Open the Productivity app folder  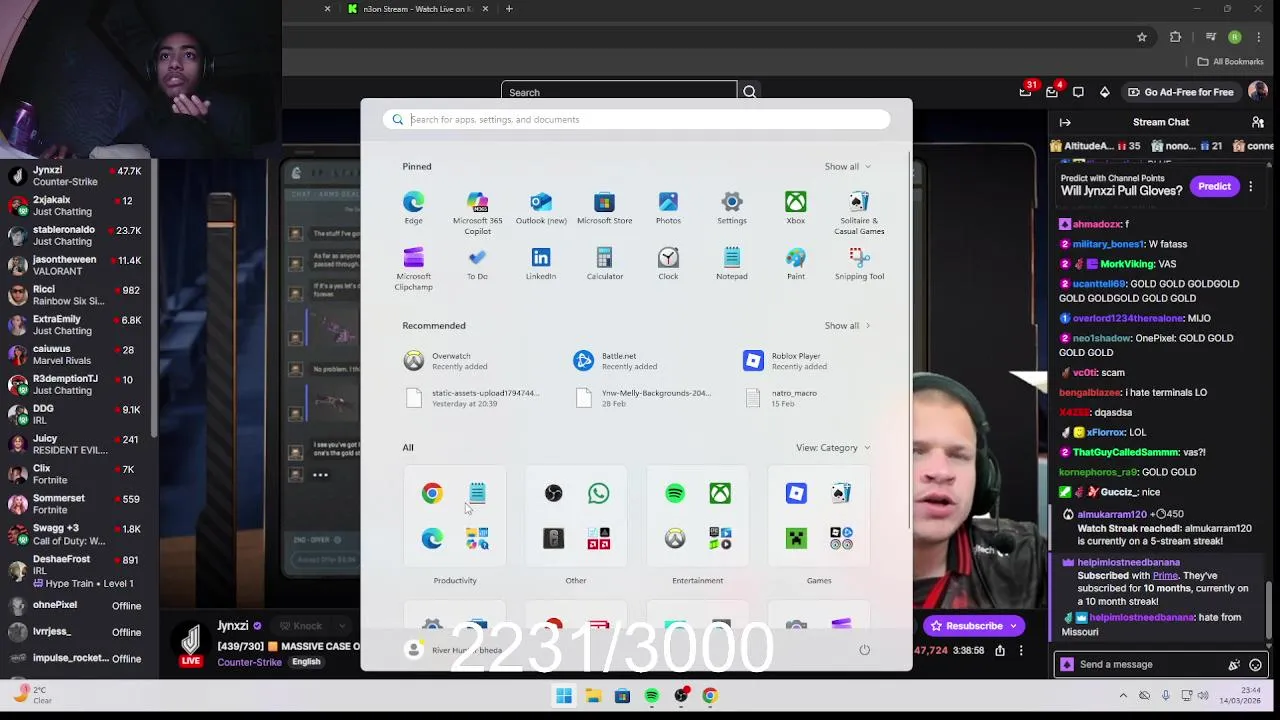tap(455, 516)
